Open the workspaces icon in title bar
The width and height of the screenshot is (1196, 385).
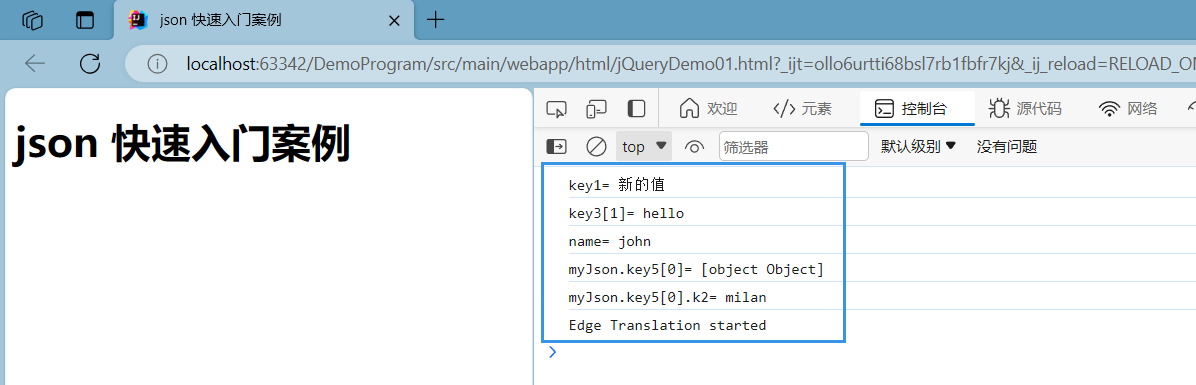32,21
